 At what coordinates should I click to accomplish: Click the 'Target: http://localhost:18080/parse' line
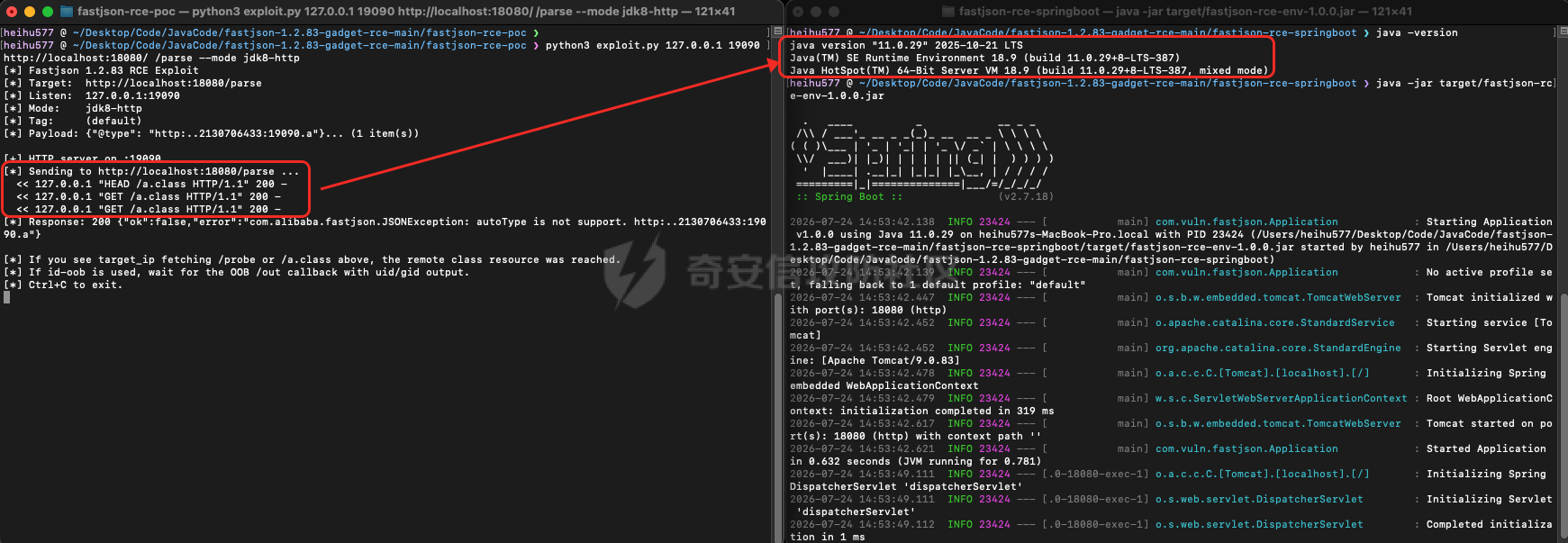tap(132, 83)
